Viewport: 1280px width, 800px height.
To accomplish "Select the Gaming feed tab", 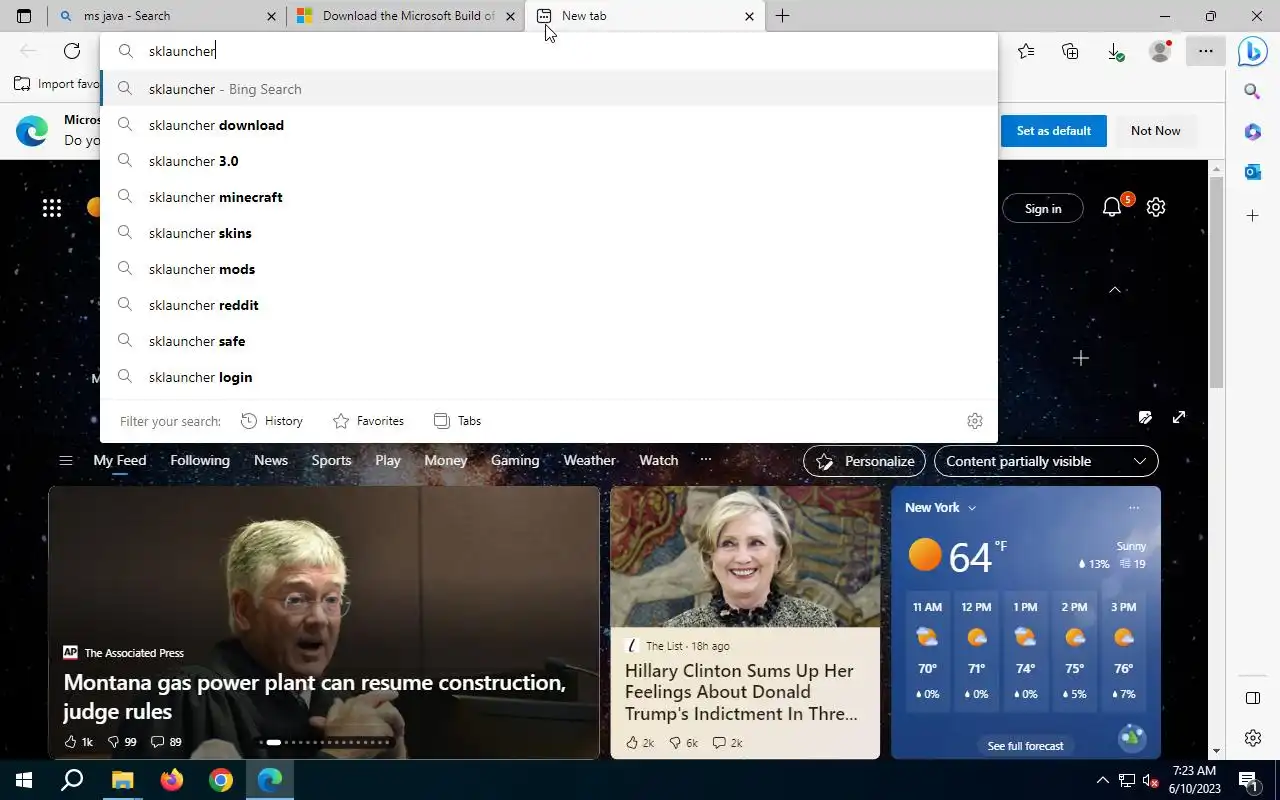I will [515, 460].
